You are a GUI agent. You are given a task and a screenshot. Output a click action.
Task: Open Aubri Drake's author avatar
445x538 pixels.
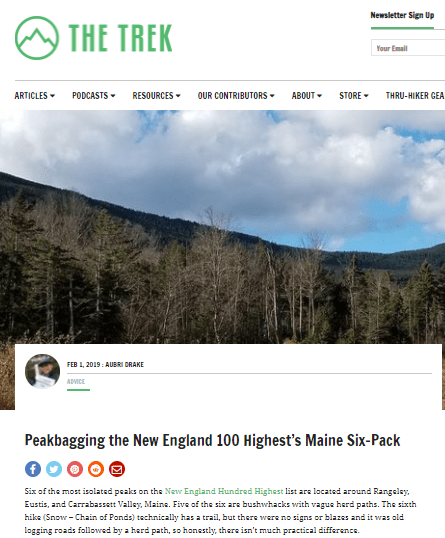pos(43,371)
